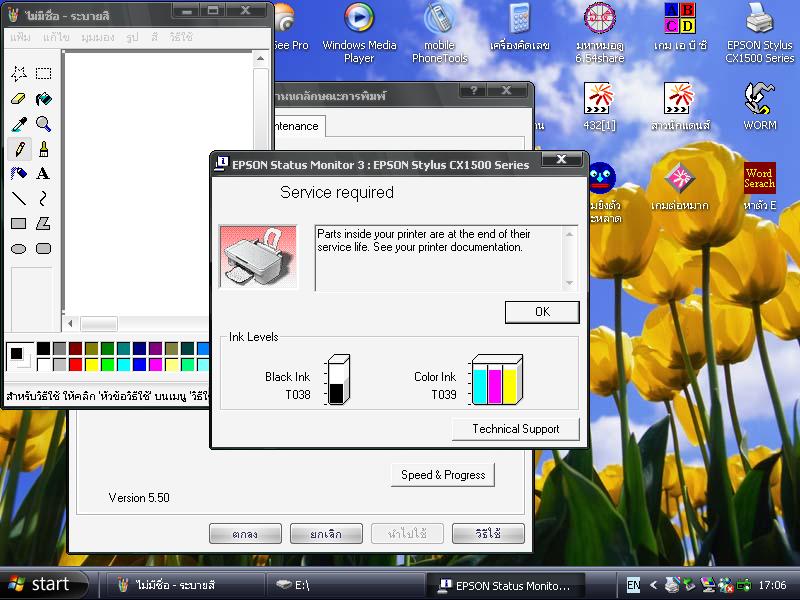Open the วิธีใช้ menu in Paint
Image resolution: width=800 pixels, height=600 pixels.
(x=181, y=37)
